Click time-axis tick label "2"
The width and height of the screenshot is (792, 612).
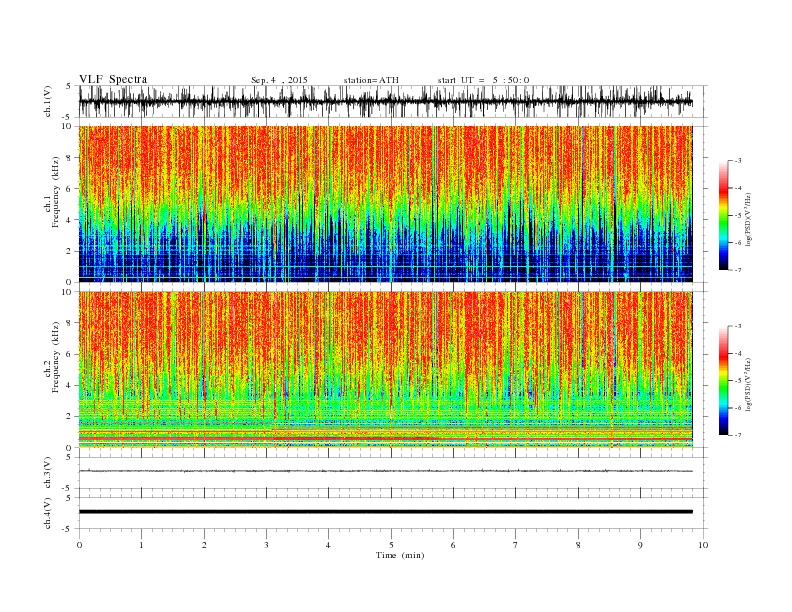(204, 545)
